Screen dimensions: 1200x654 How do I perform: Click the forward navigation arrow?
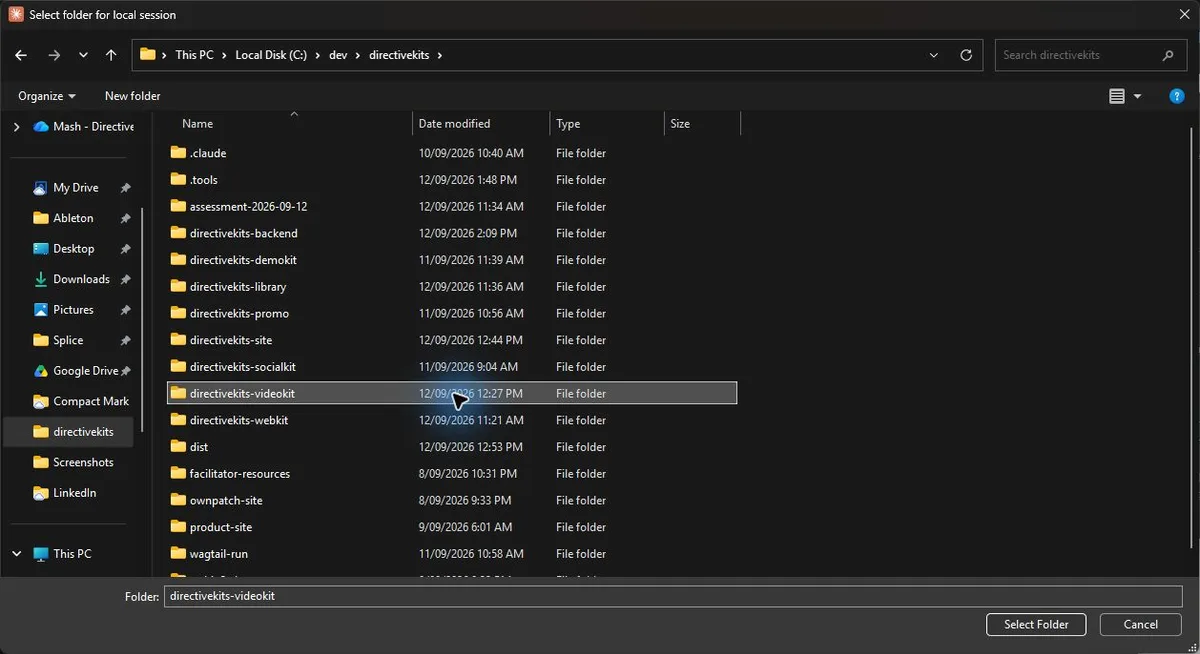54,55
